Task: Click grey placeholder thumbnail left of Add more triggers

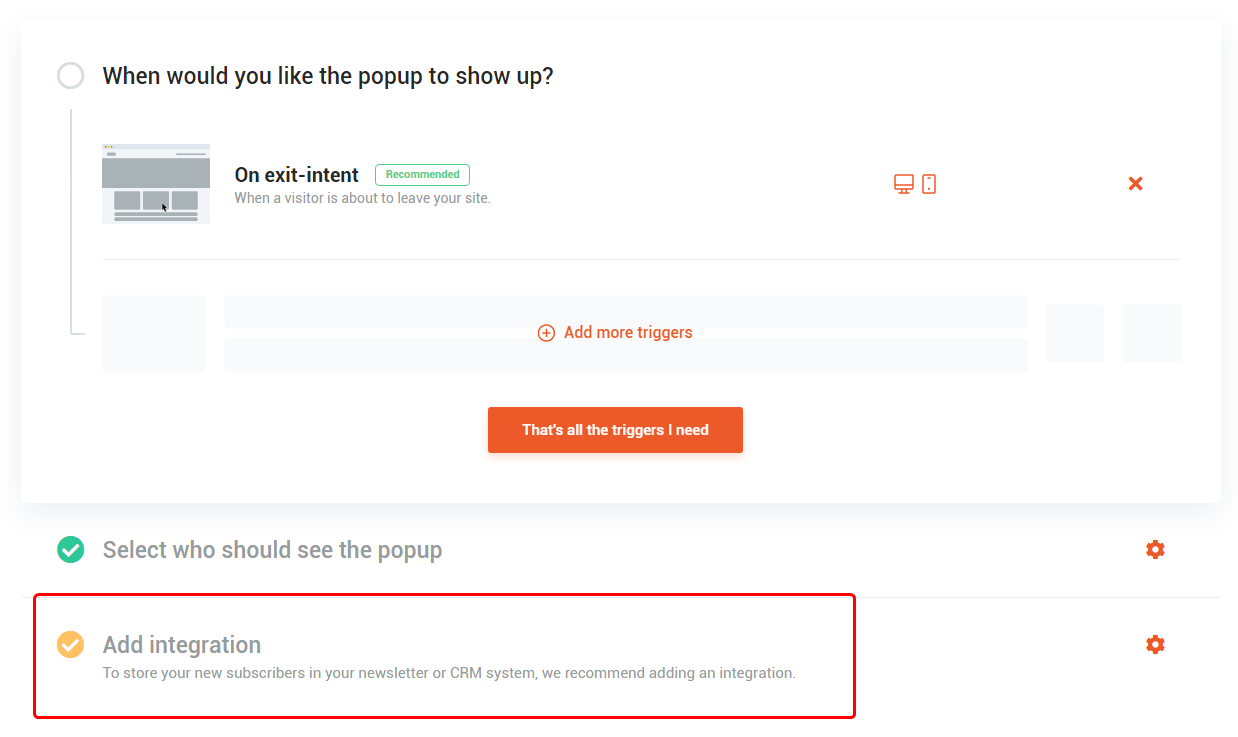Action: pyautogui.click(x=153, y=333)
